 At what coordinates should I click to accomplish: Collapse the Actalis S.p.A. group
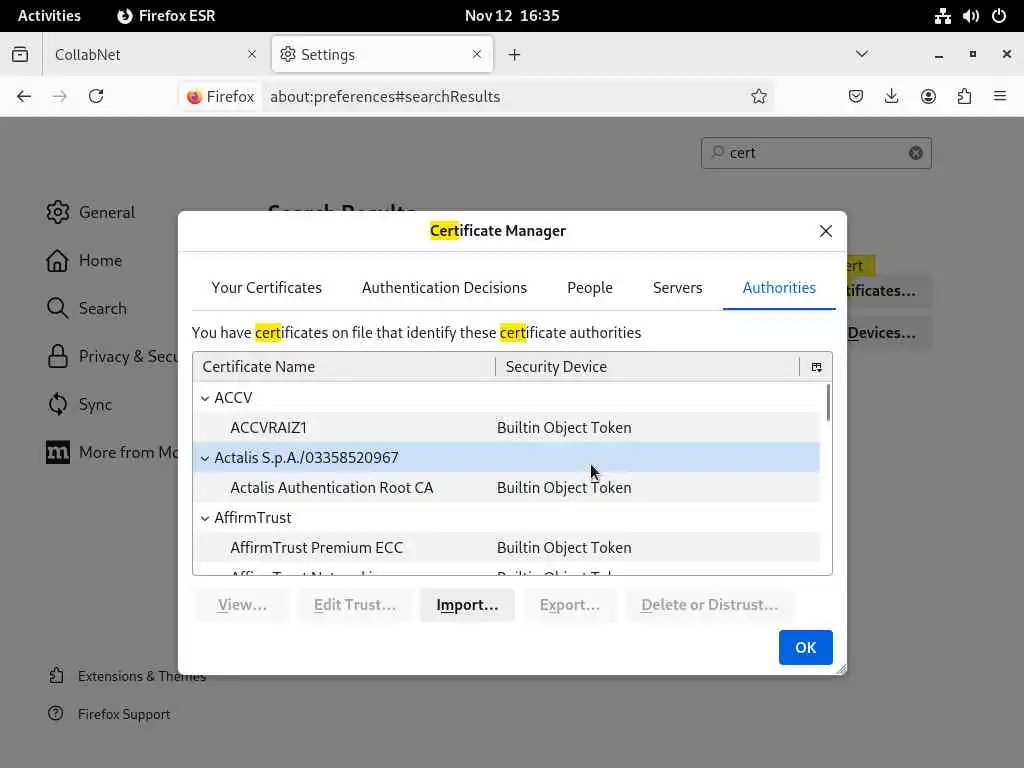tap(205, 458)
